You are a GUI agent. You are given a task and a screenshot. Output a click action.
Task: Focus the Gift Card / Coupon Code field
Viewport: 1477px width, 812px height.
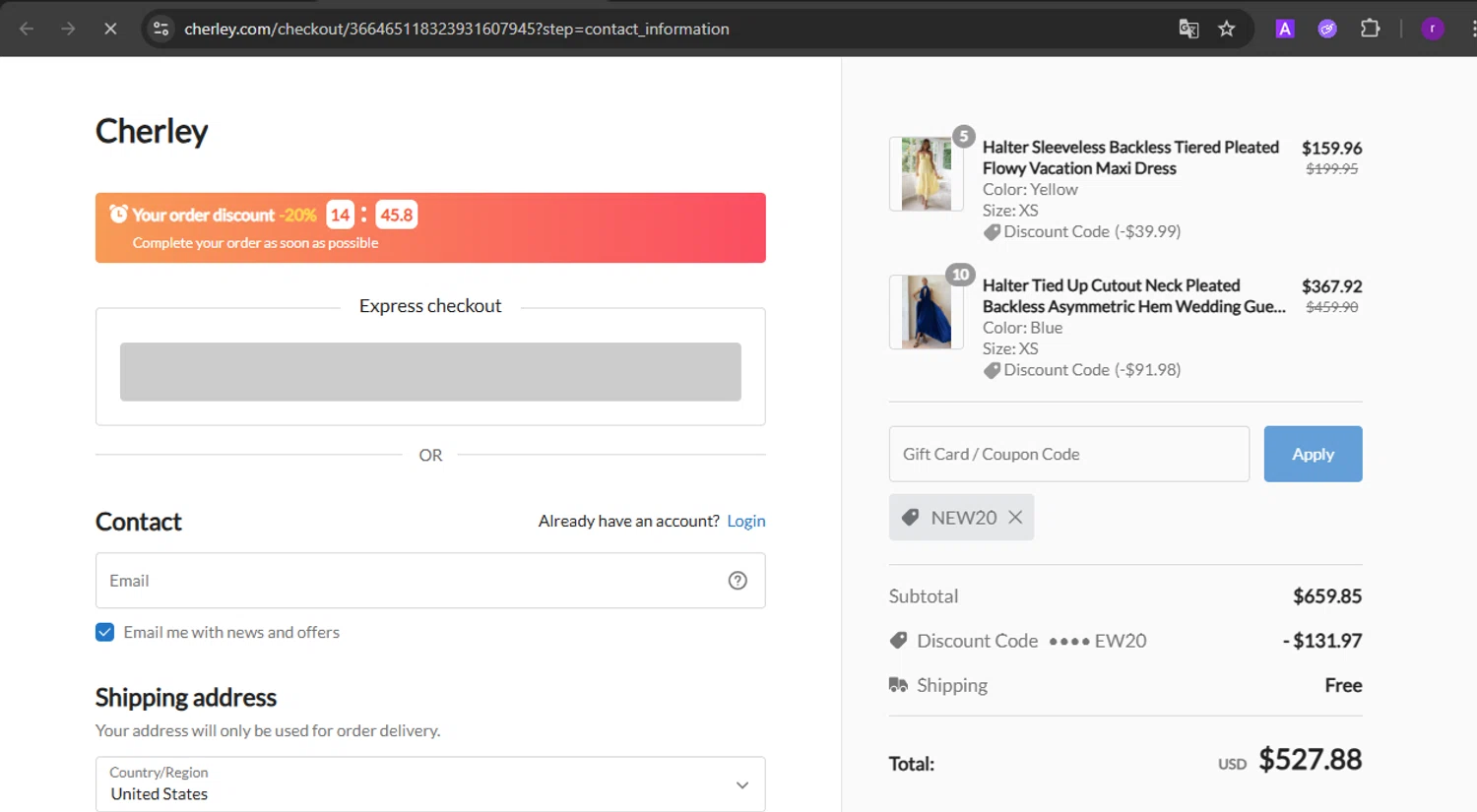point(1069,454)
